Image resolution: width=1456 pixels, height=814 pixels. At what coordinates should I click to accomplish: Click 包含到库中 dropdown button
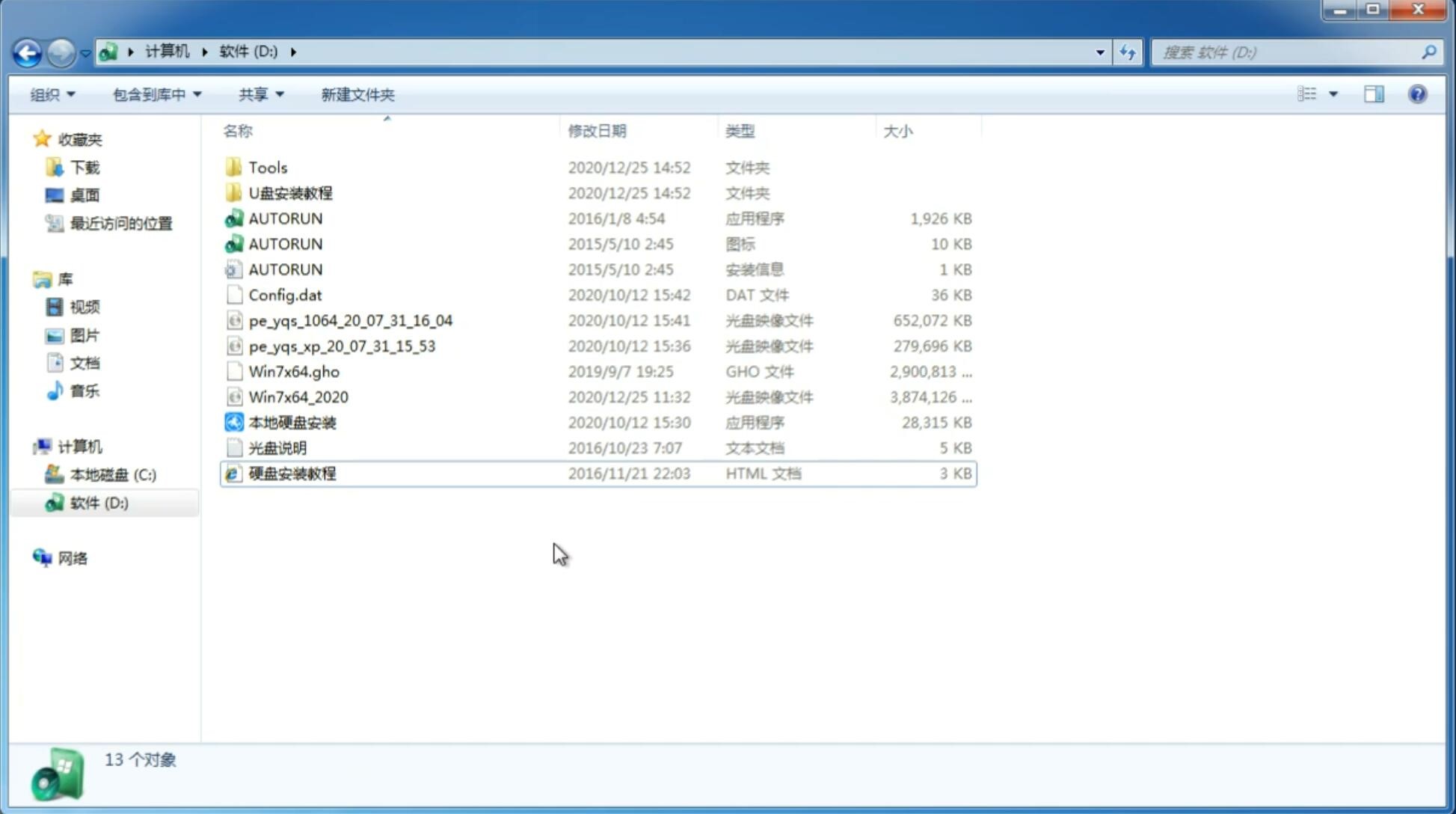156,94
